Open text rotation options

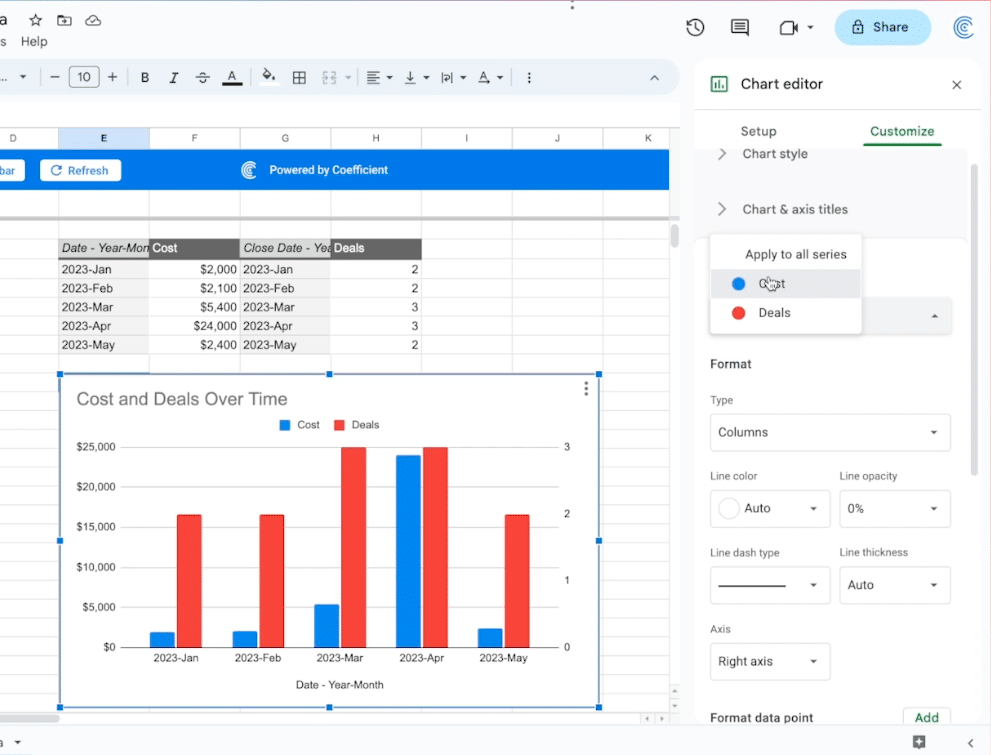490,77
